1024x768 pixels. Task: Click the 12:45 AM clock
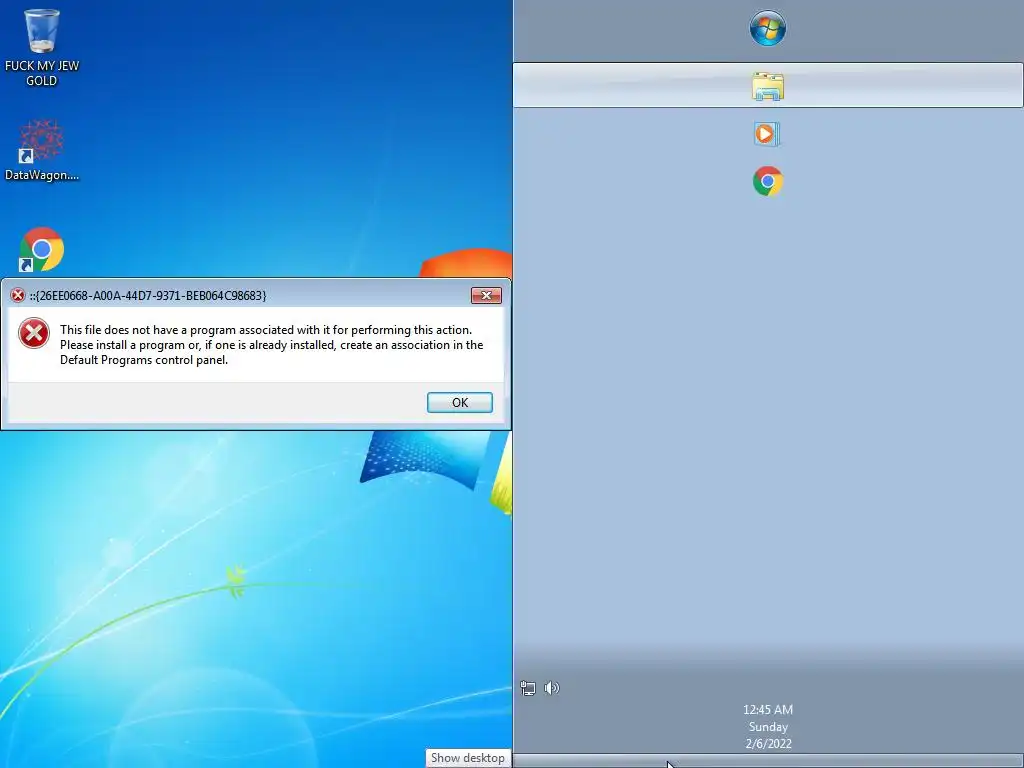pos(768,710)
